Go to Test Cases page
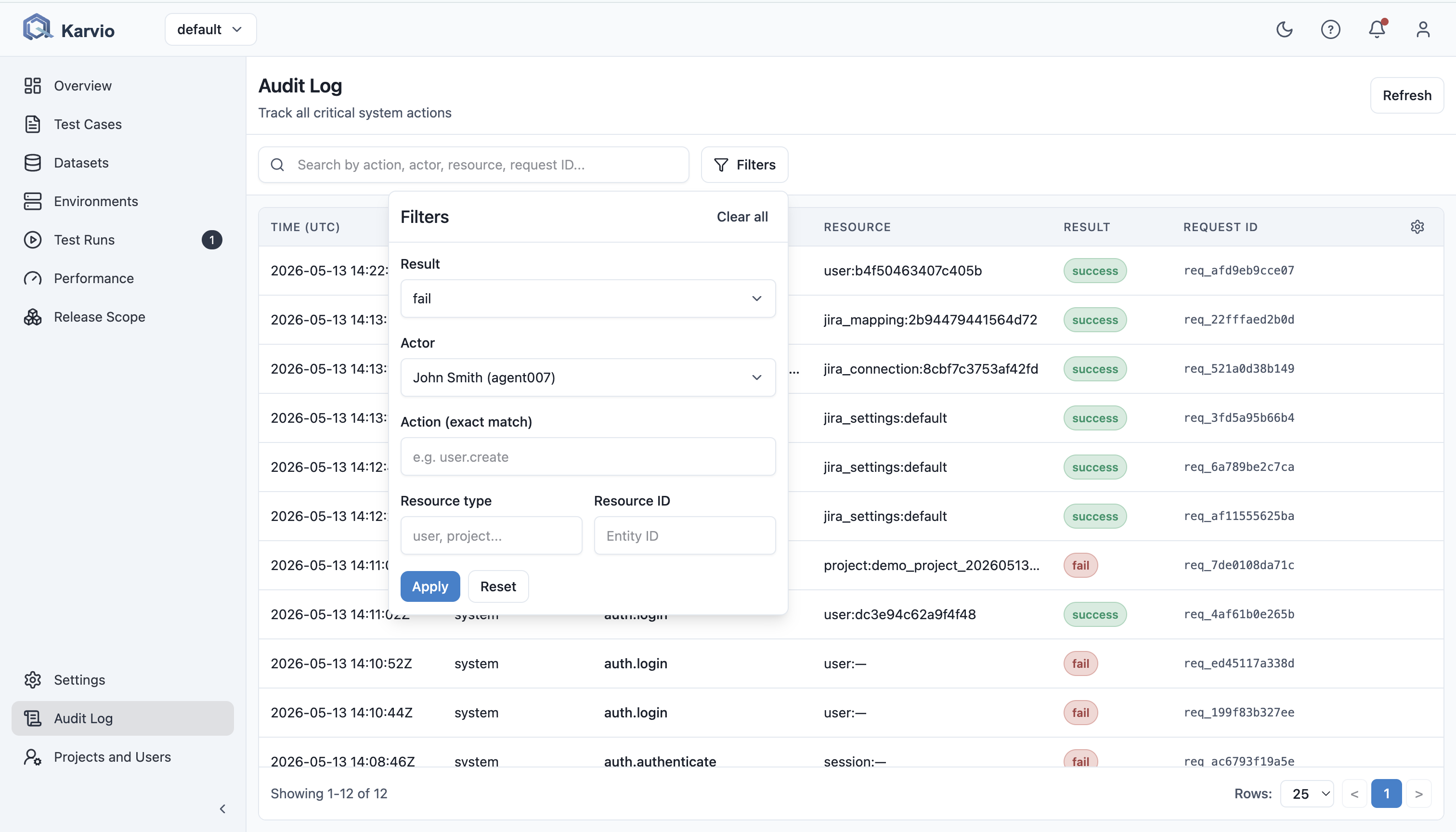 click(122, 124)
